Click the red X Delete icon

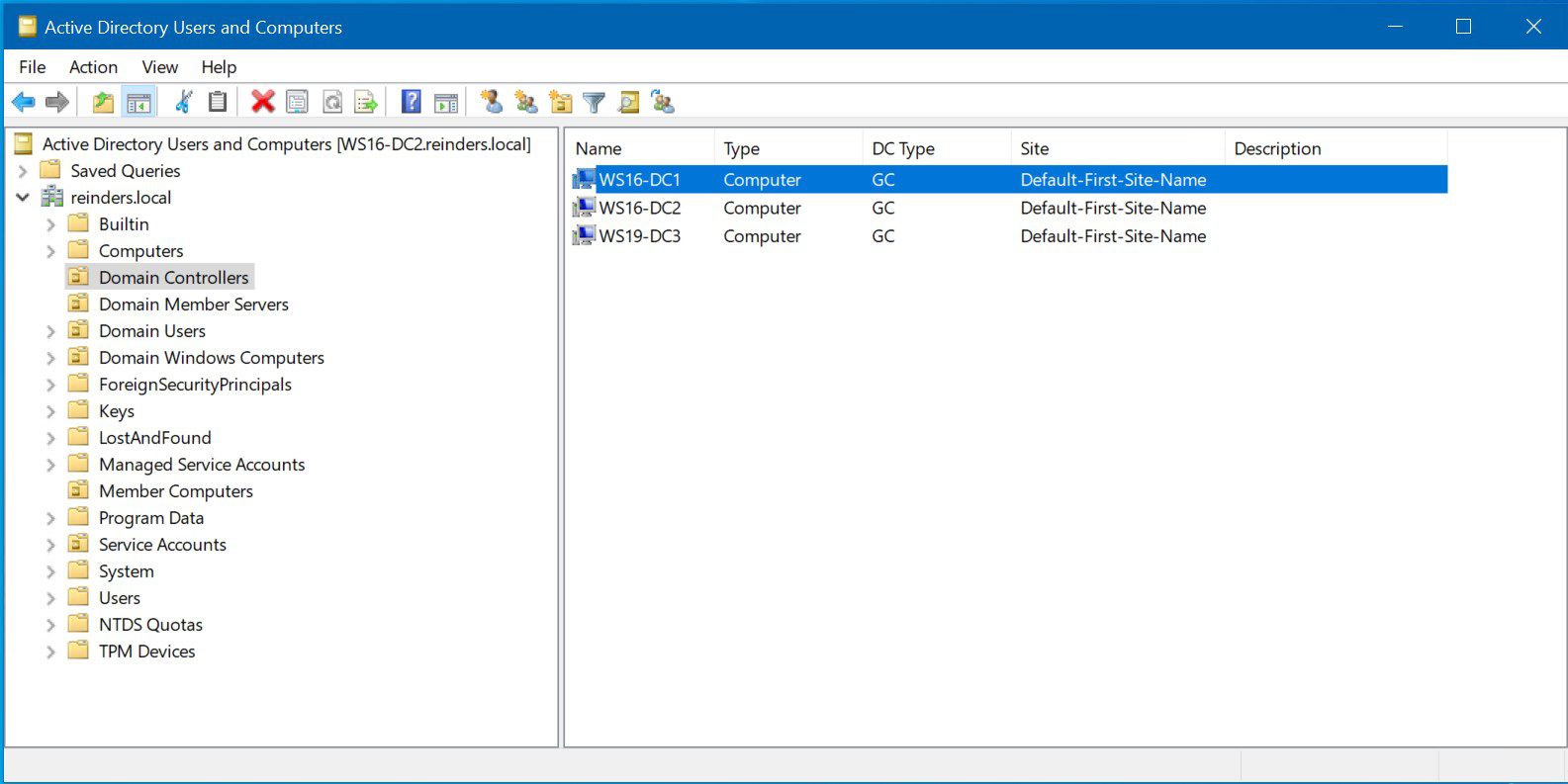coord(263,102)
